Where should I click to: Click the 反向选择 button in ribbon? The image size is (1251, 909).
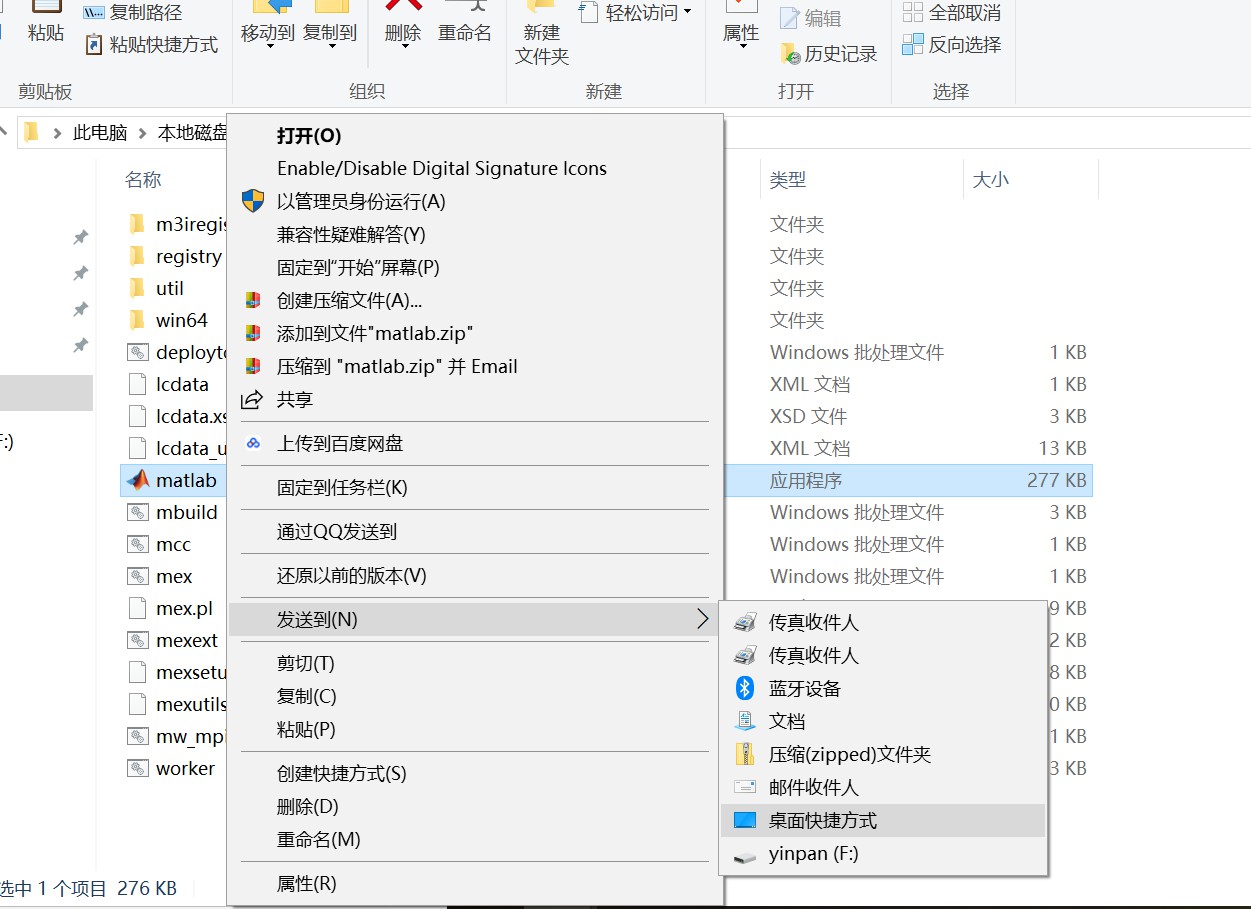pos(952,44)
